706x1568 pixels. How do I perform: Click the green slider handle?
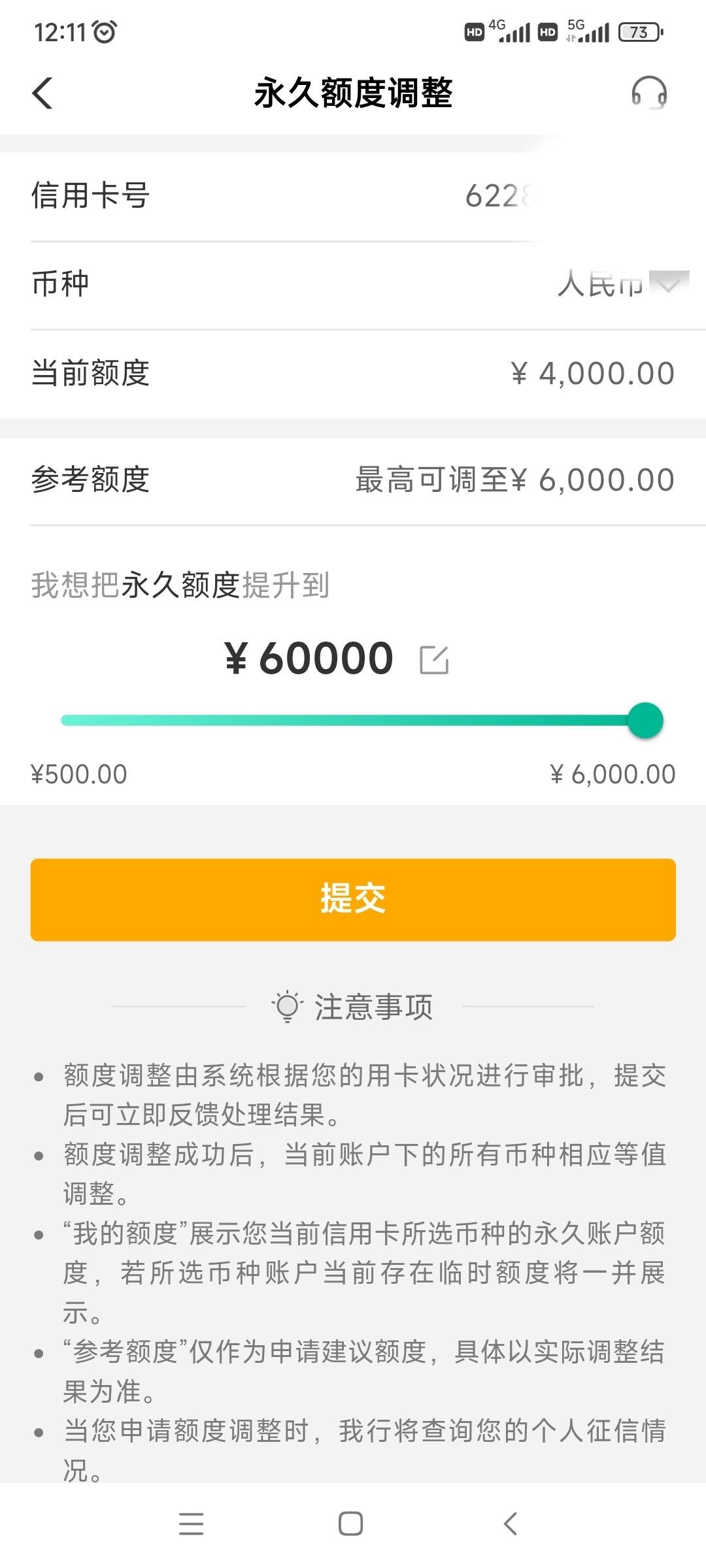645,721
